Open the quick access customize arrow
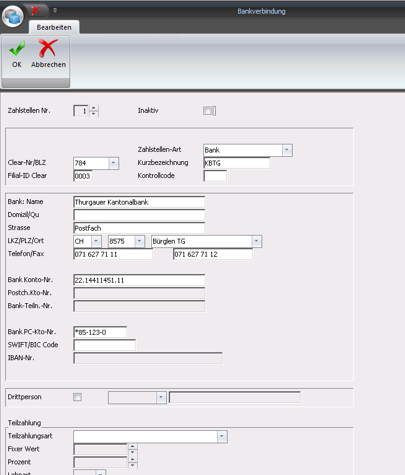The image size is (405, 475). coord(55,10)
